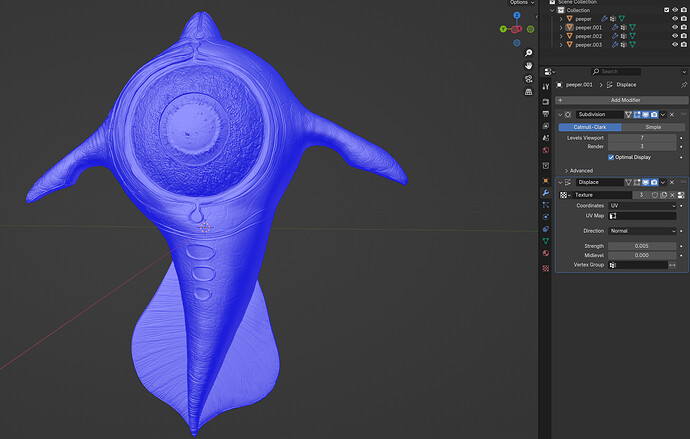Switch perspective/orthographic grid icon in viewport
690x439 pixels.
click(529, 92)
